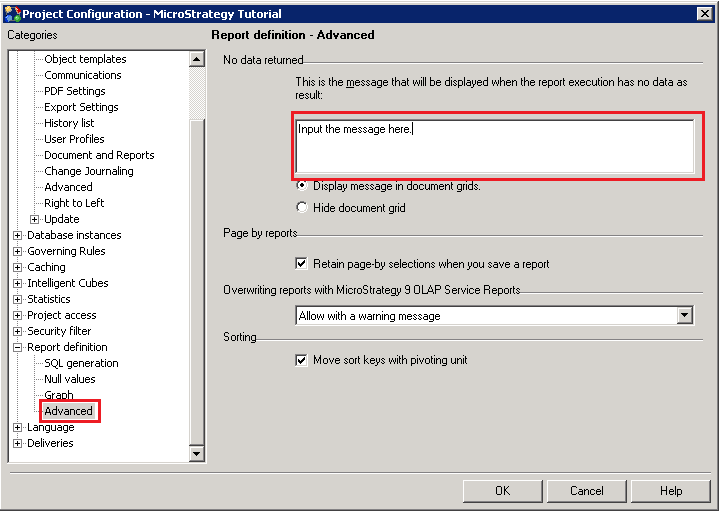Click the Database instances label

pos(74,235)
